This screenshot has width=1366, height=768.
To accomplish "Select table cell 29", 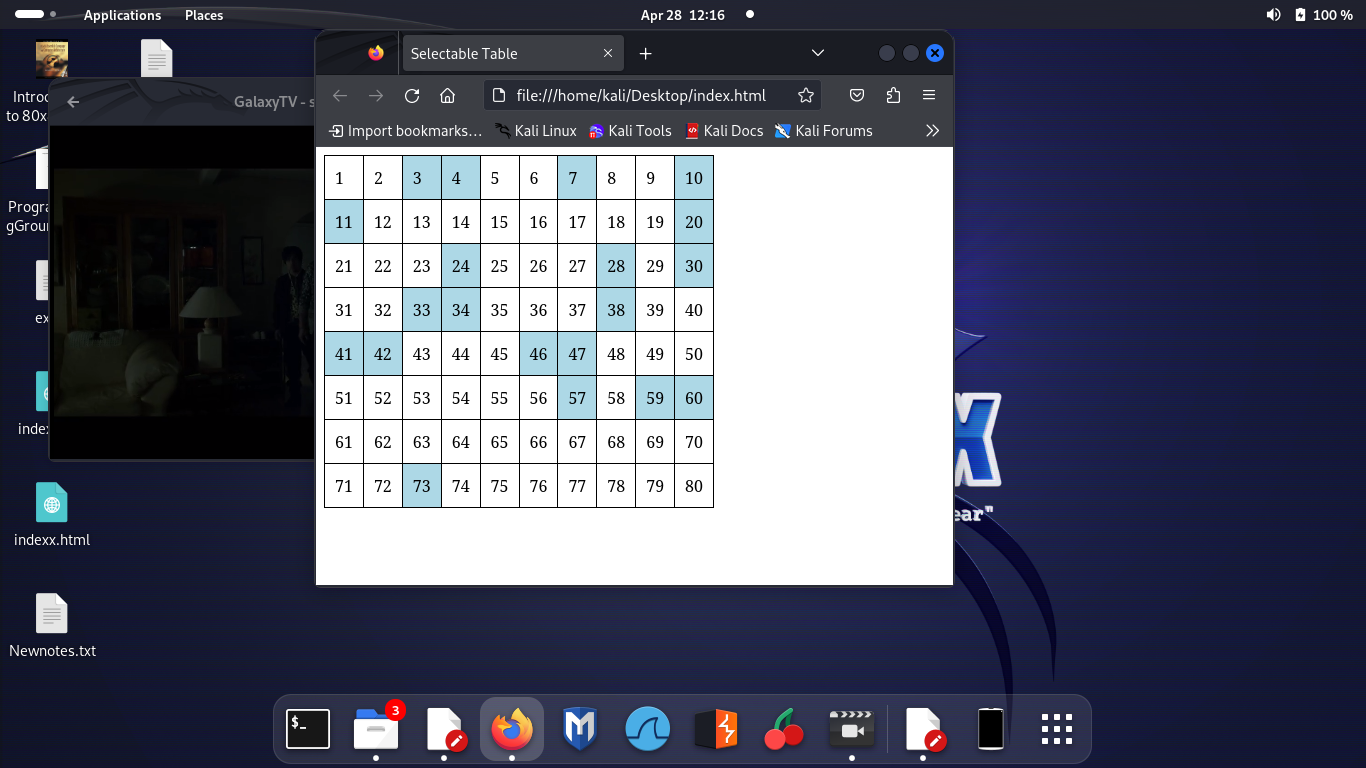I will point(655,266).
